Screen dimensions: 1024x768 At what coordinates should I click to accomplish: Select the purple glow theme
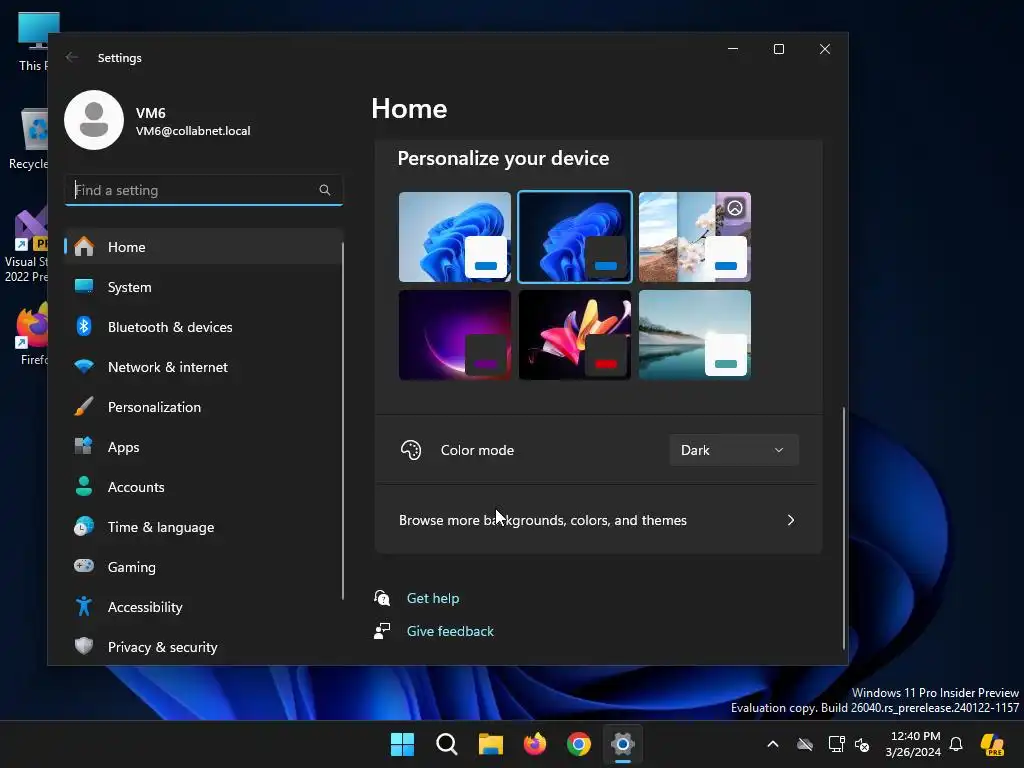tap(455, 334)
